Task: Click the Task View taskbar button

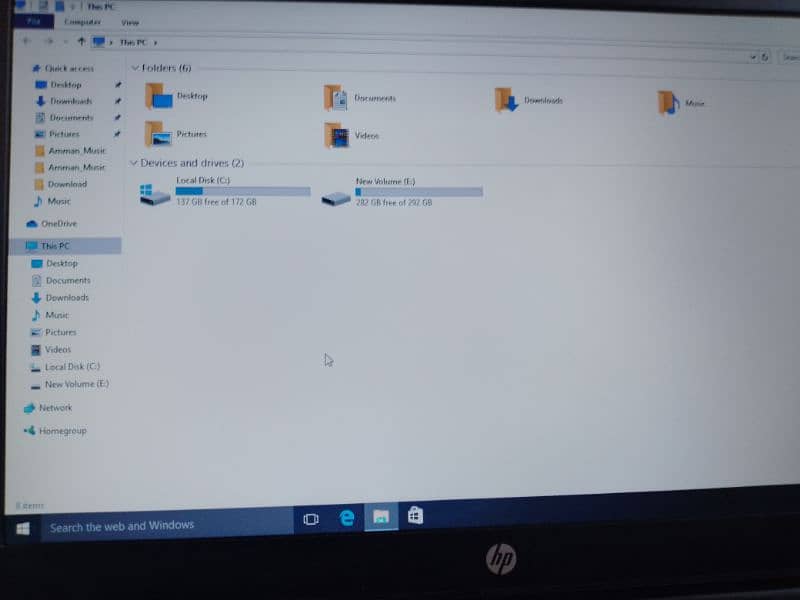Action: 311,519
